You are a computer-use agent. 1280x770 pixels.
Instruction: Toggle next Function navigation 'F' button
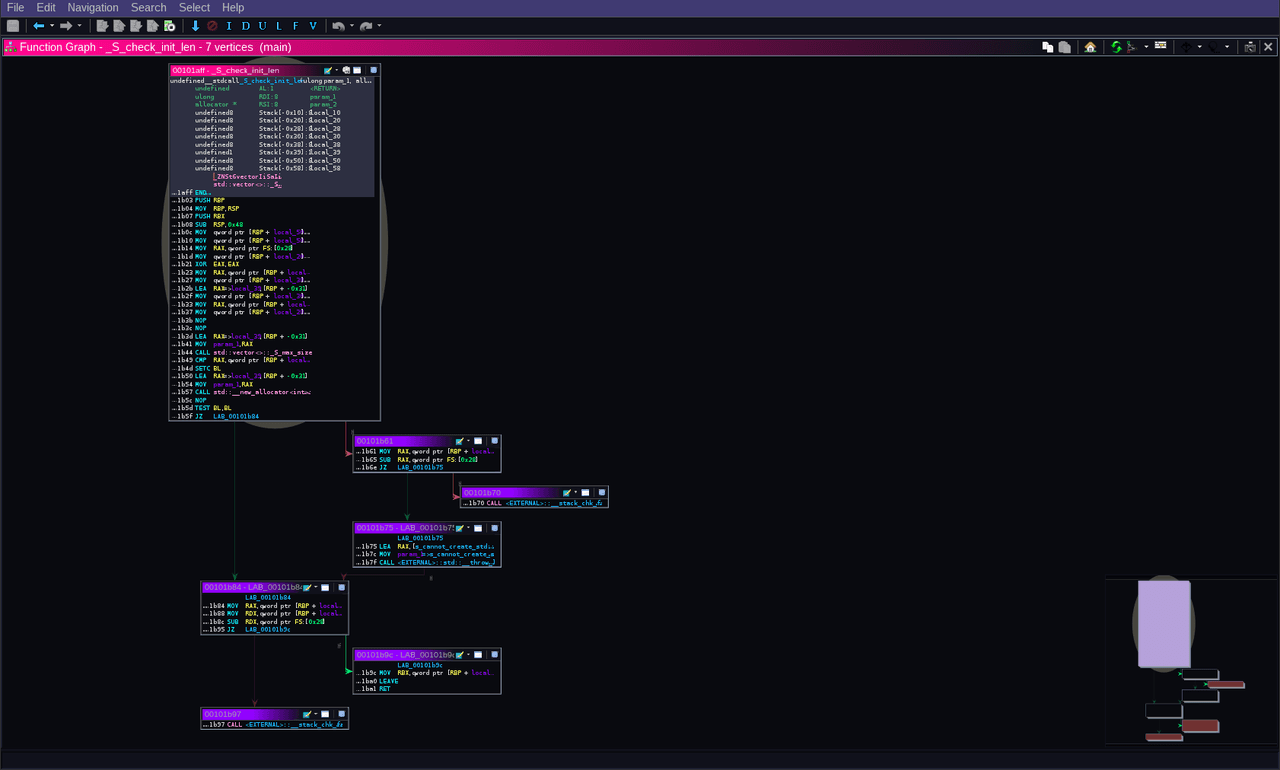click(296, 25)
